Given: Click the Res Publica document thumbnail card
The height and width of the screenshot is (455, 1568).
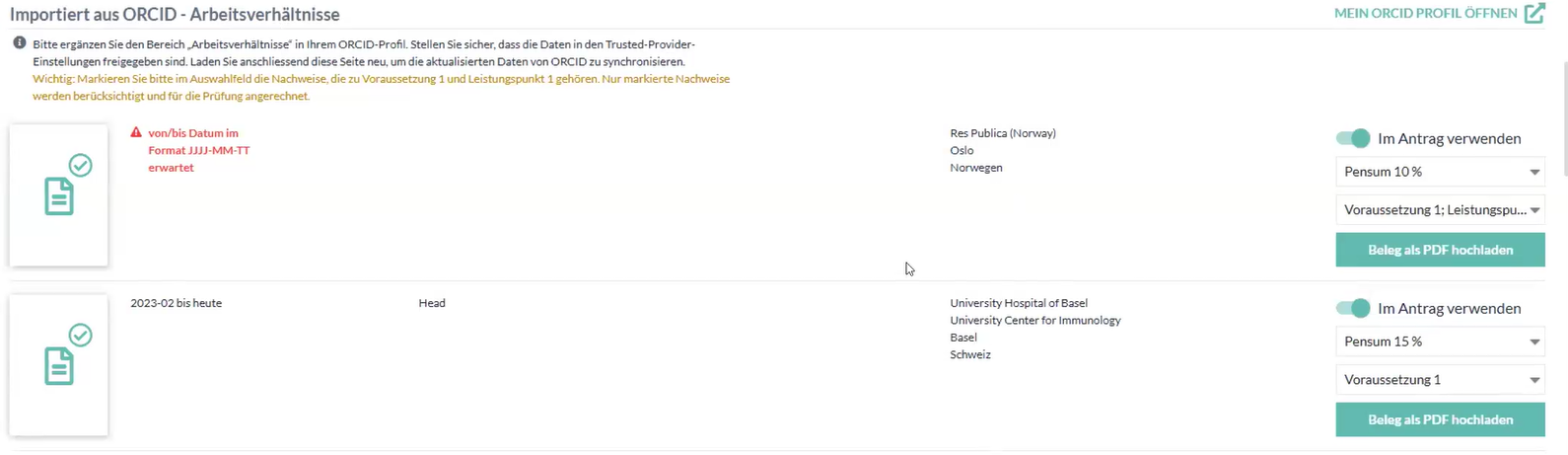Looking at the screenshot, I should point(58,227).
